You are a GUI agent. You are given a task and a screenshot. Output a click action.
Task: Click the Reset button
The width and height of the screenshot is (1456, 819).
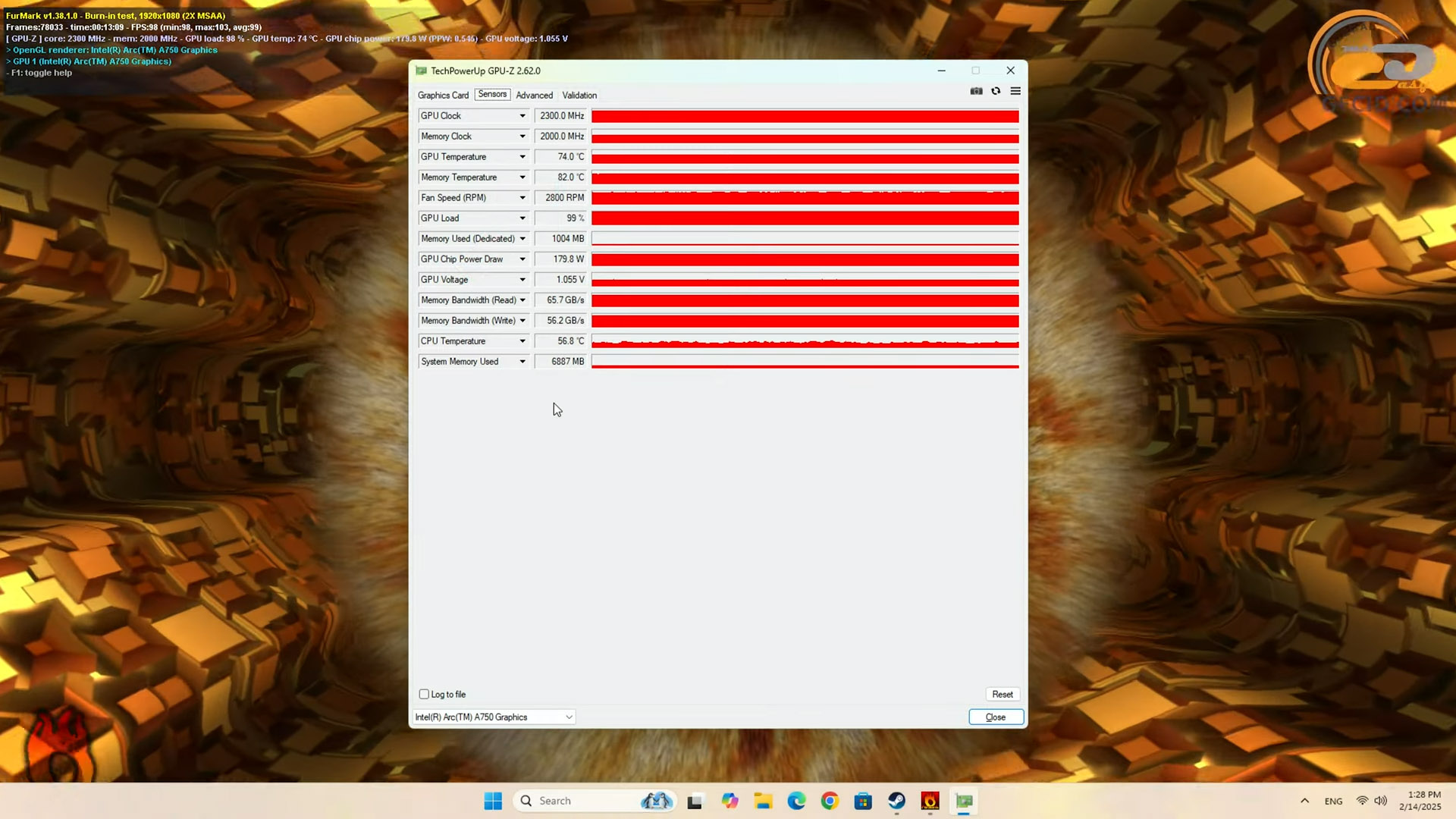point(1003,694)
